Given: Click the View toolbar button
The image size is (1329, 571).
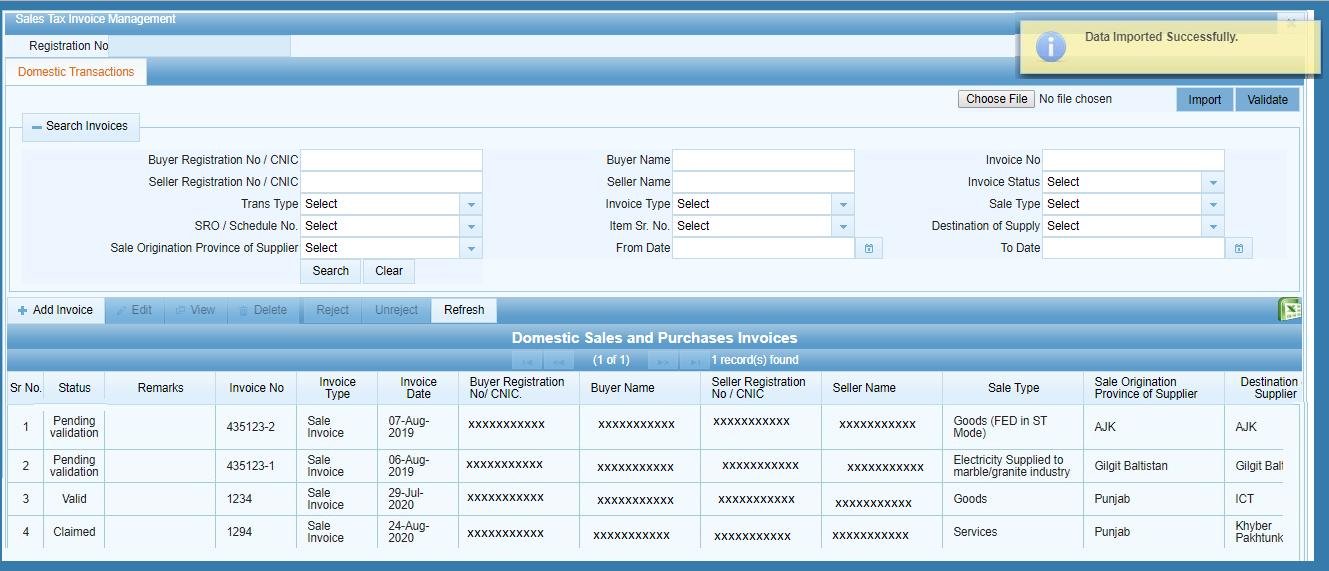Looking at the screenshot, I should (x=195, y=310).
